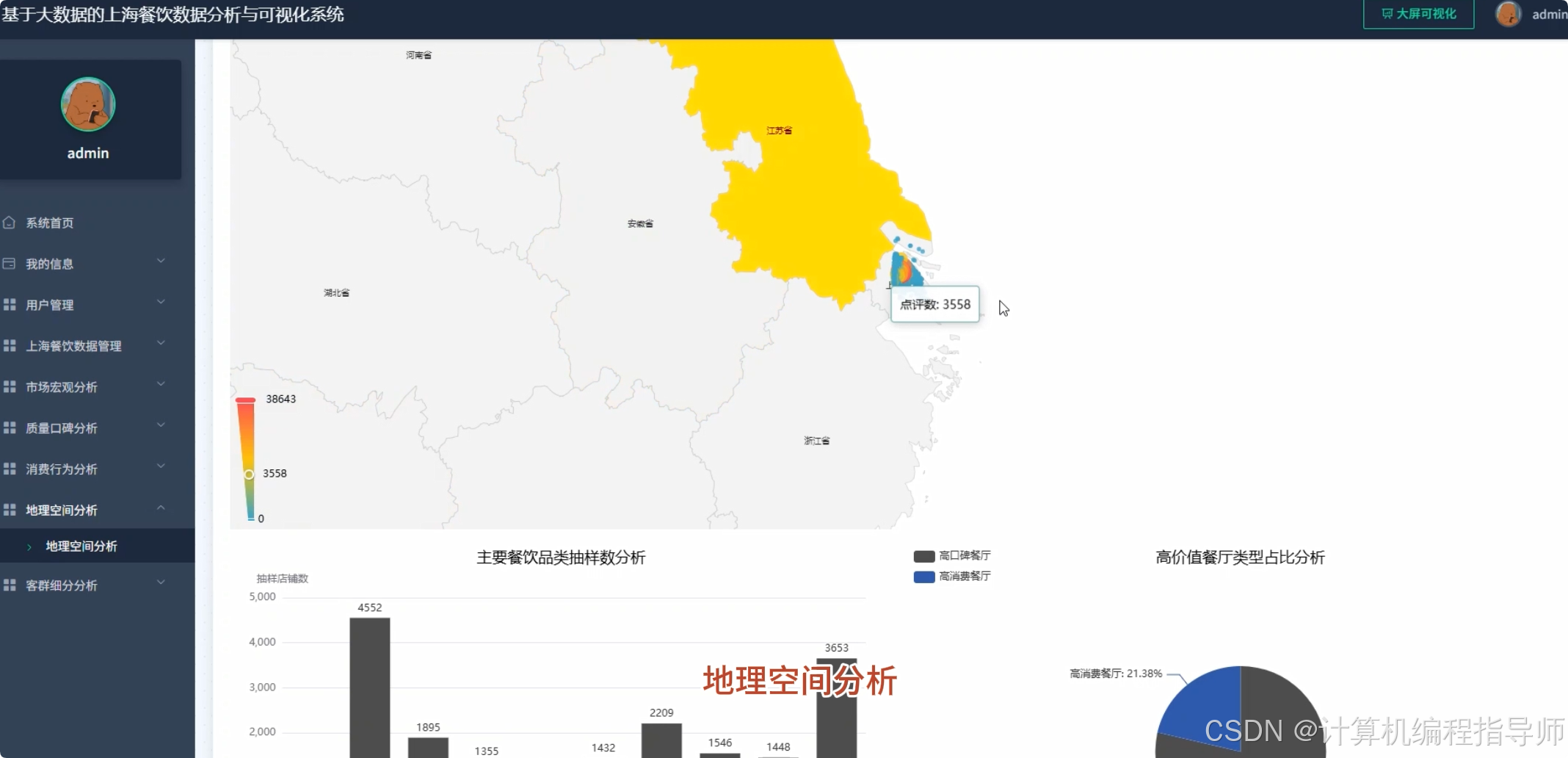
Task: Select the 市场宏观分析 sidebar icon
Action: (x=10, y=386)
